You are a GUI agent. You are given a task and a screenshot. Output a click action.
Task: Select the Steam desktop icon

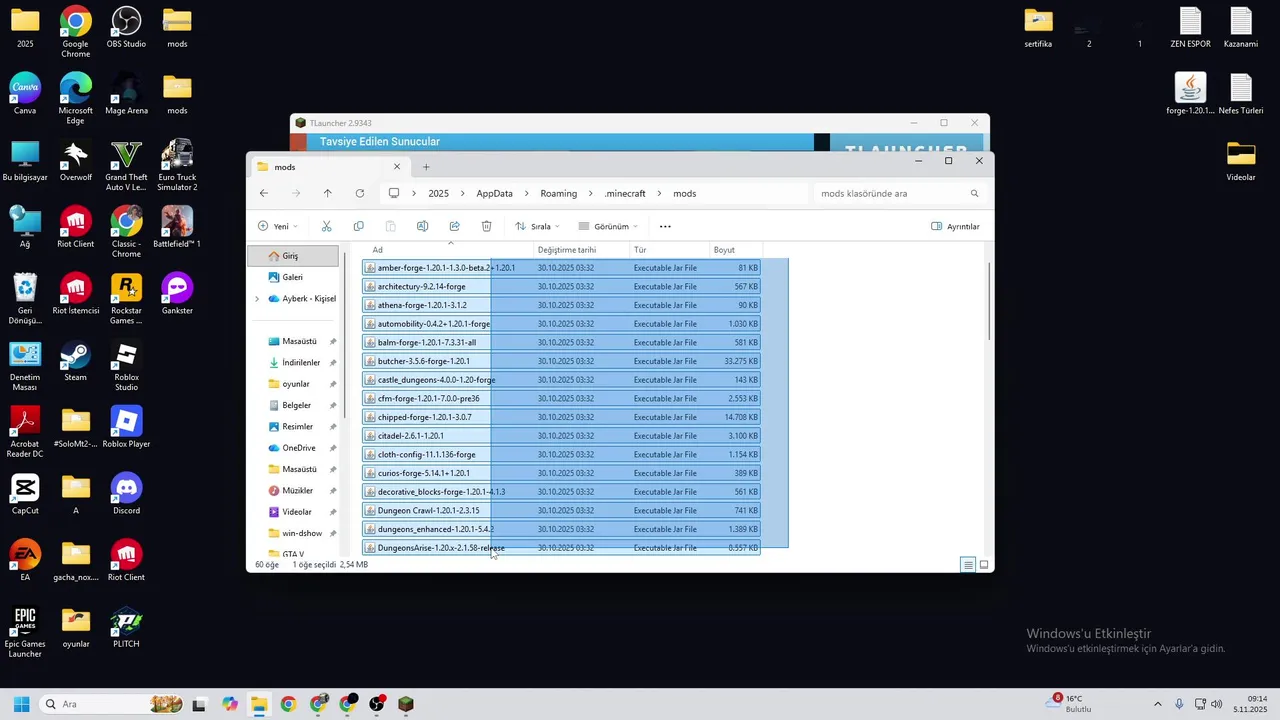point(75,361)
